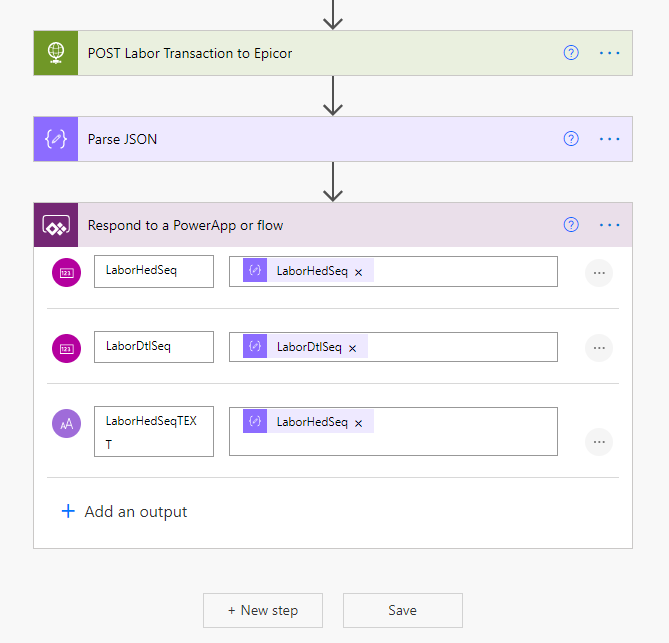
Task: Click the PowerApps response action icon
Action: click(56, 225)
